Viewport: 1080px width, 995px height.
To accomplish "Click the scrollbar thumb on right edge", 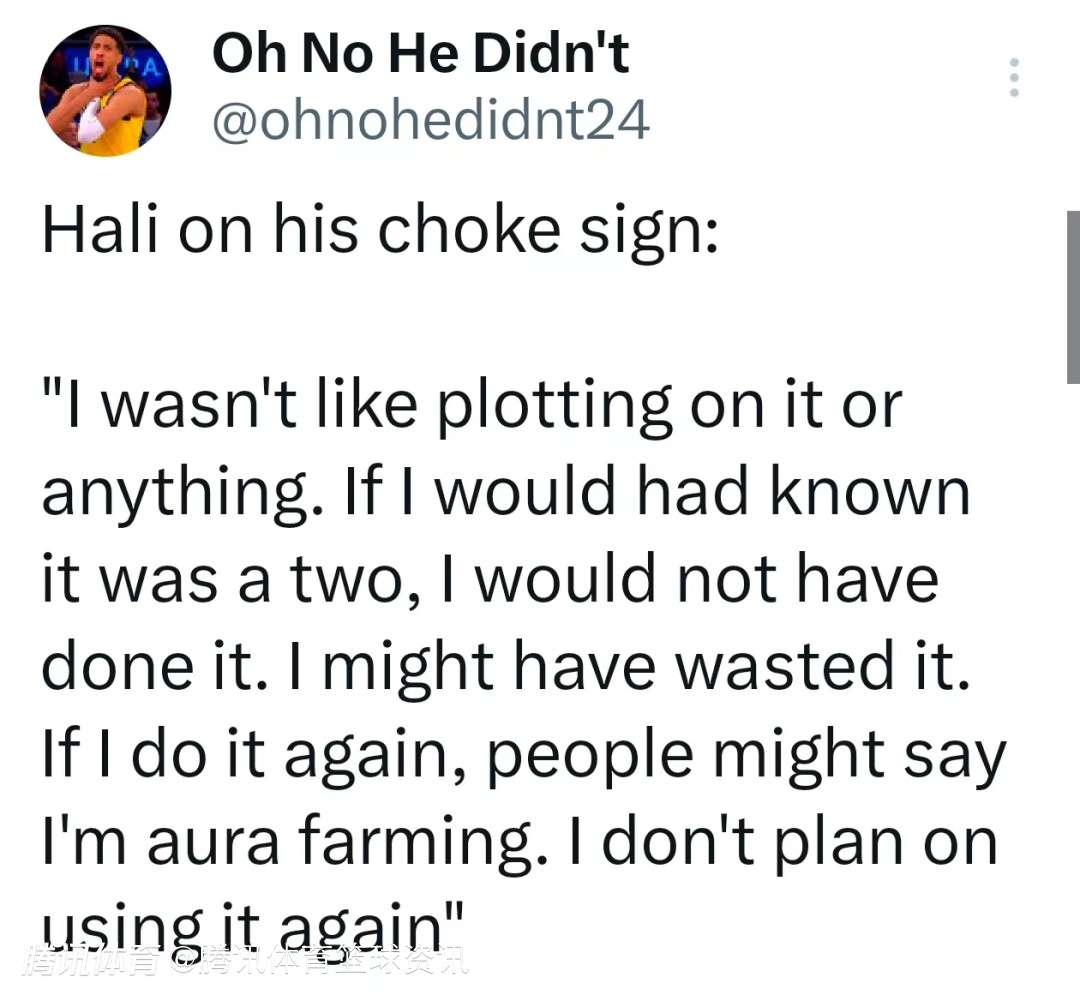I will point(1073,297).
